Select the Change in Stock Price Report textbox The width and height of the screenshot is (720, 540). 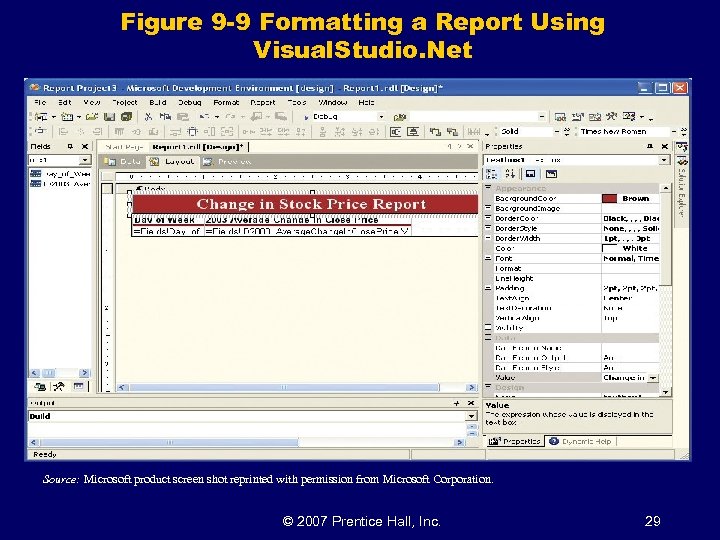[305, 204]
